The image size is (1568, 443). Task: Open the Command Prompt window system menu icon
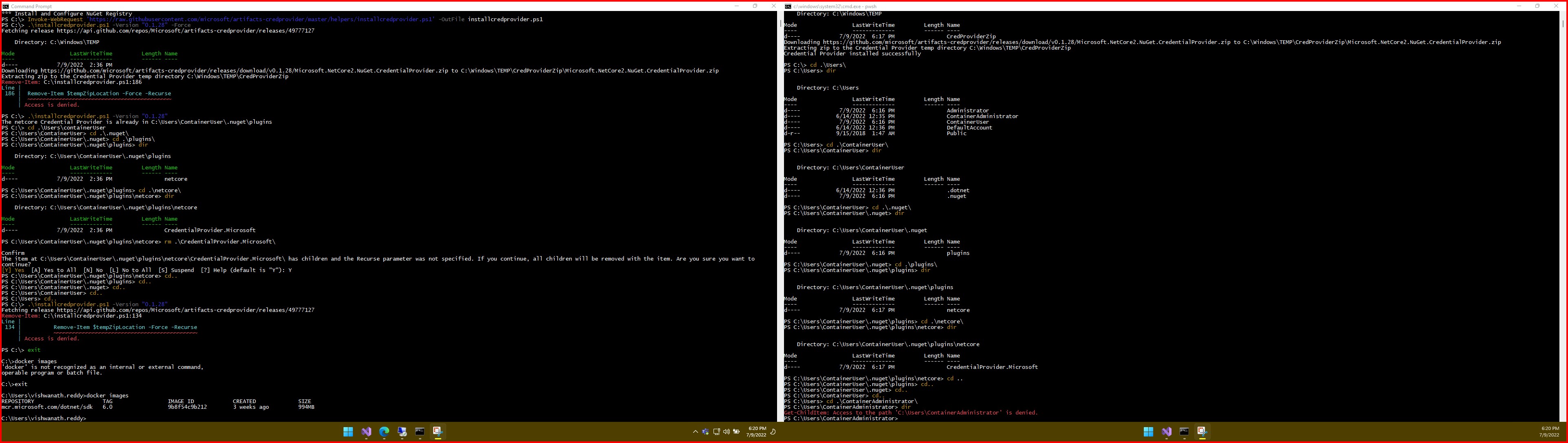coord(5,5)
